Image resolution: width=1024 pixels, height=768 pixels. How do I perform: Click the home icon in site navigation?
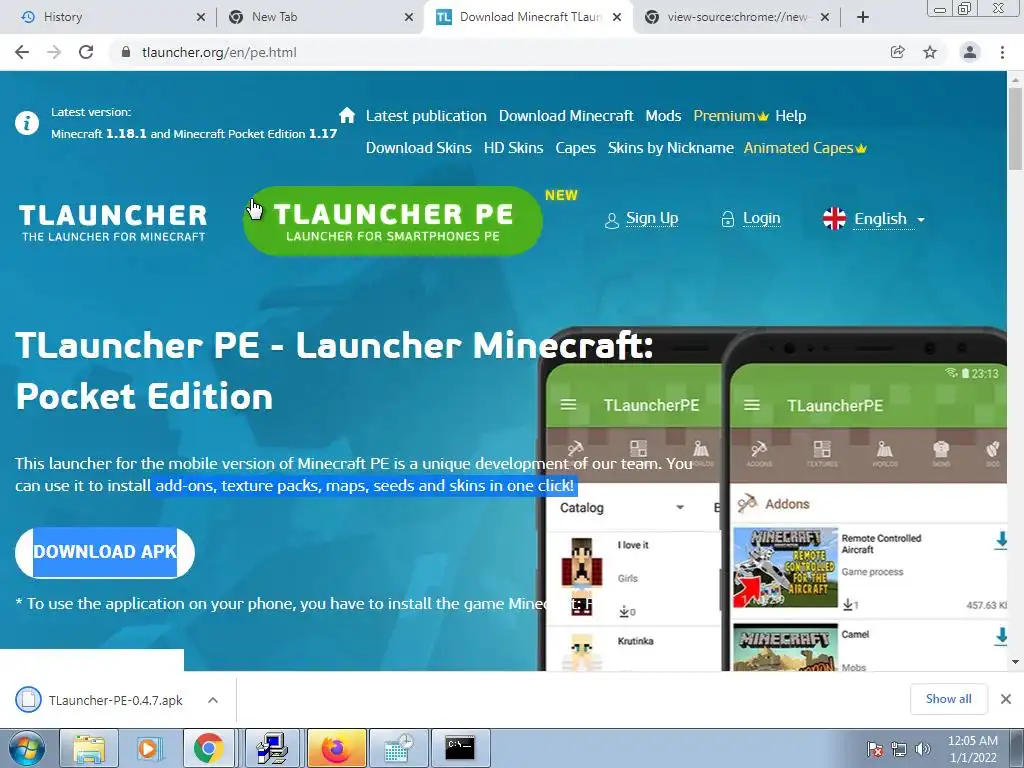347,116
